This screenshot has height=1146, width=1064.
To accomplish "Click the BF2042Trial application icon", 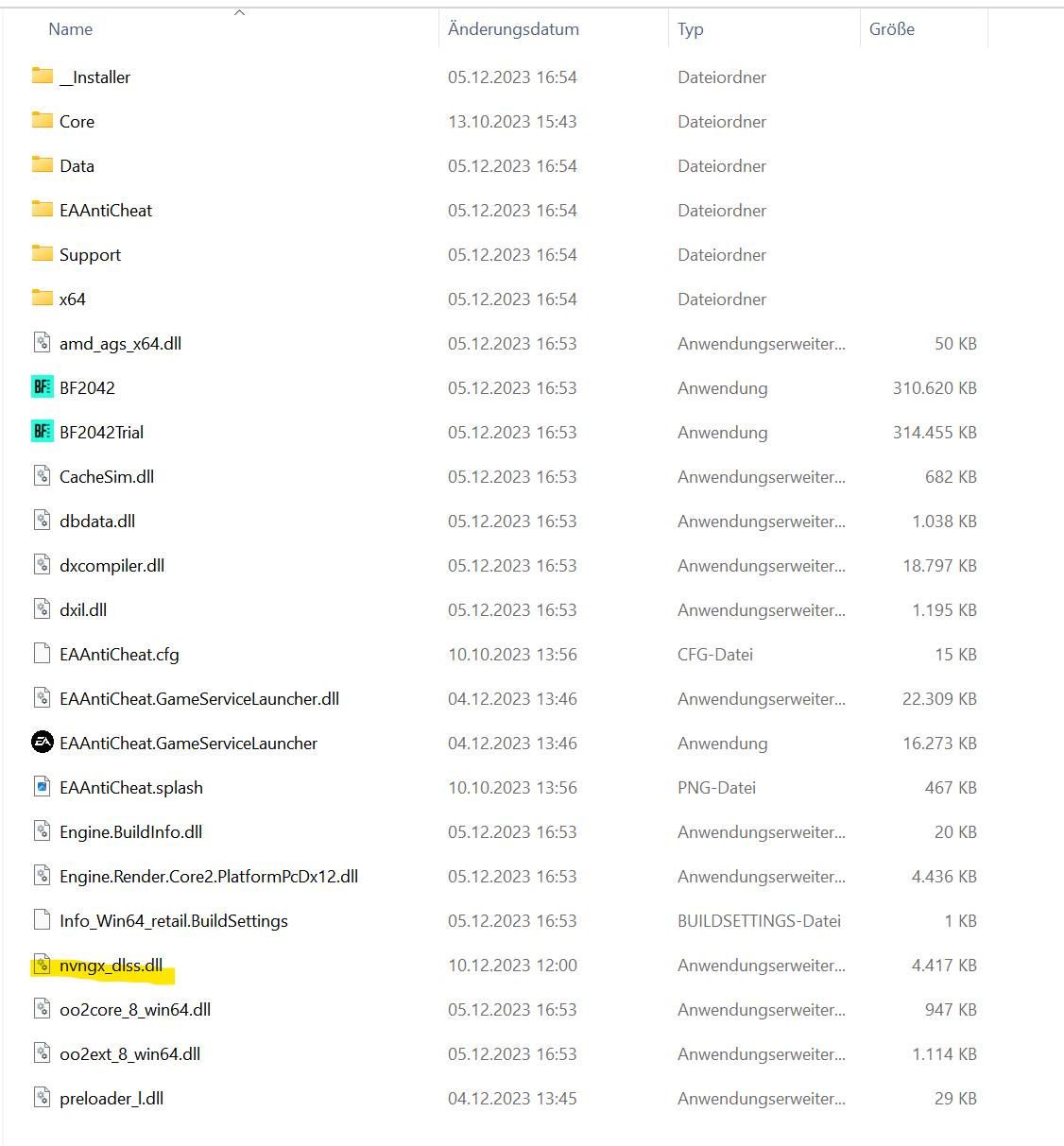I will (43, 431).
